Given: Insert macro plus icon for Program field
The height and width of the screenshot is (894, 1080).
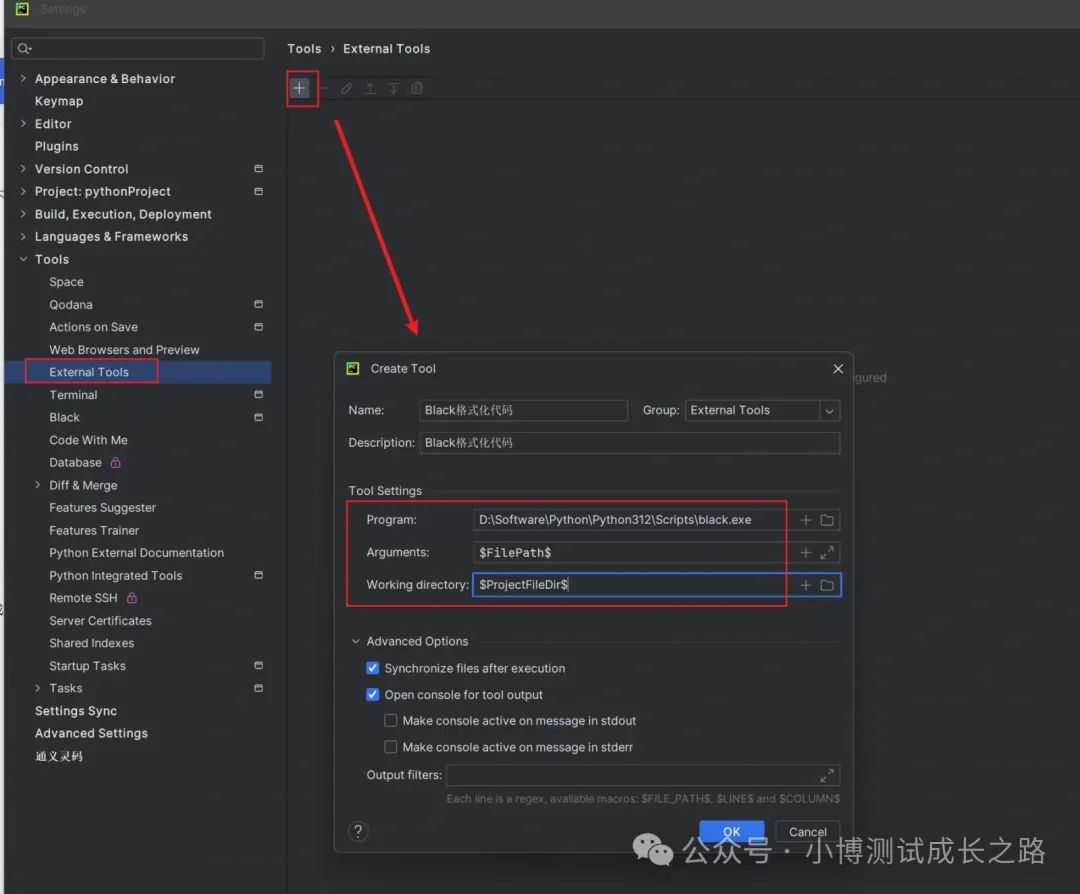Looking at the screenshot, I should [x=805, y=520].
